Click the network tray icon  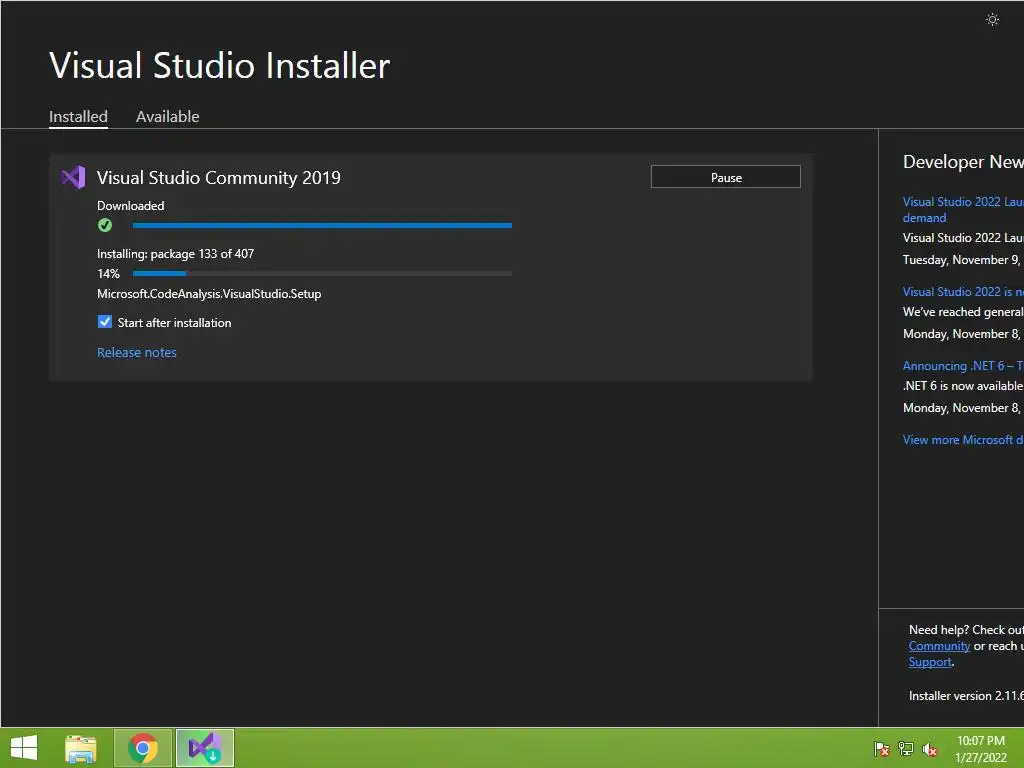tap(906, 749)
